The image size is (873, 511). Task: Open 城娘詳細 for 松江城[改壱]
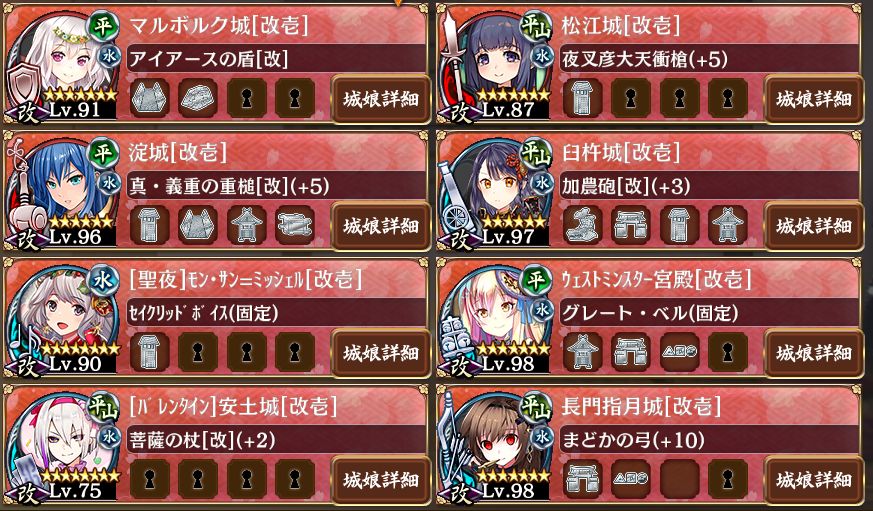[x=814, y=100]
